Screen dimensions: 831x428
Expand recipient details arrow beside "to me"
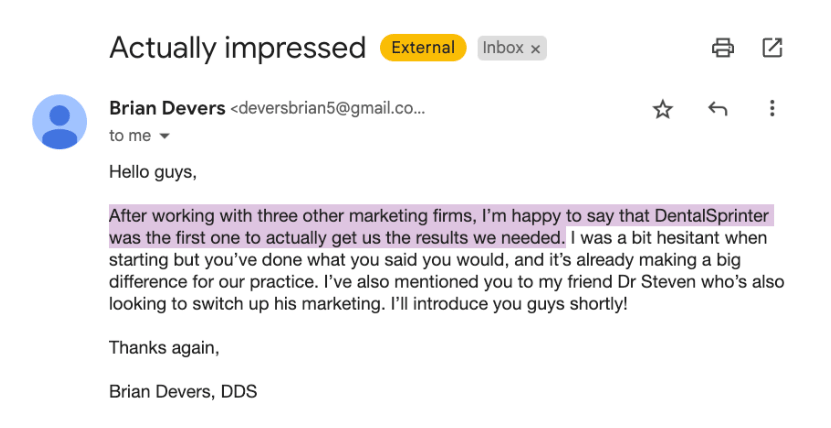[x=165, y=136]
